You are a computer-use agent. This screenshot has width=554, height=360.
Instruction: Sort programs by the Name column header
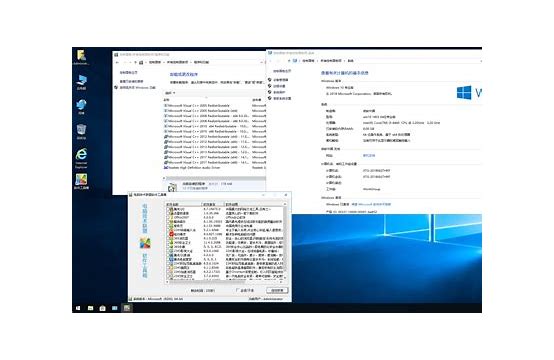[166, 100]
